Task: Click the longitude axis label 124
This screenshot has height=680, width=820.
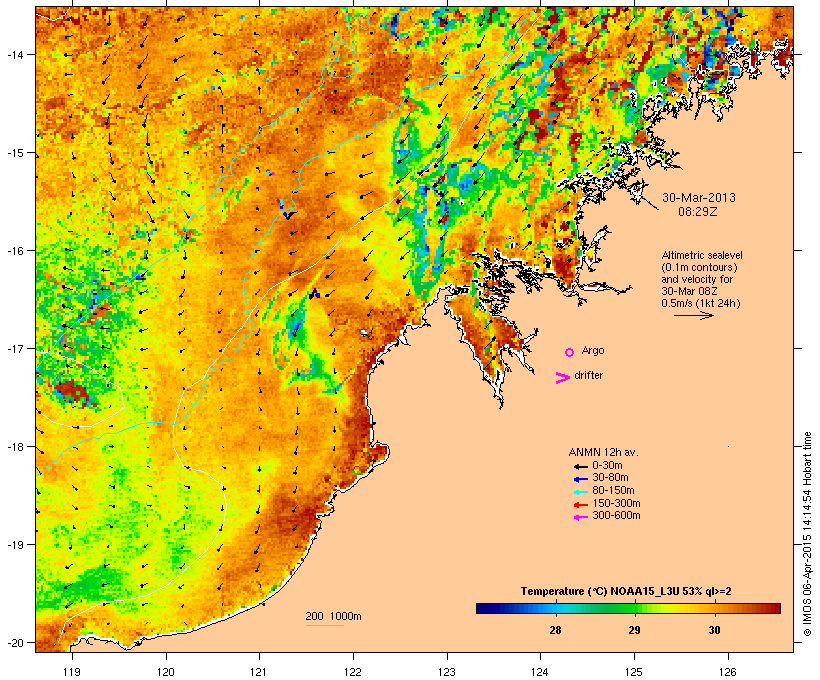Action: tap(540, 672)
